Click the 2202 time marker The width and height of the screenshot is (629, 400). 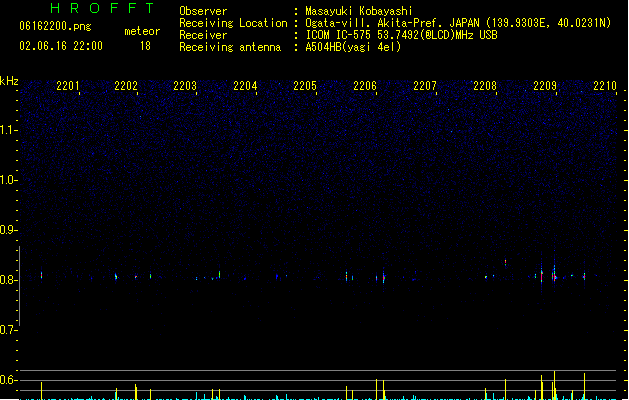point(126,86)
